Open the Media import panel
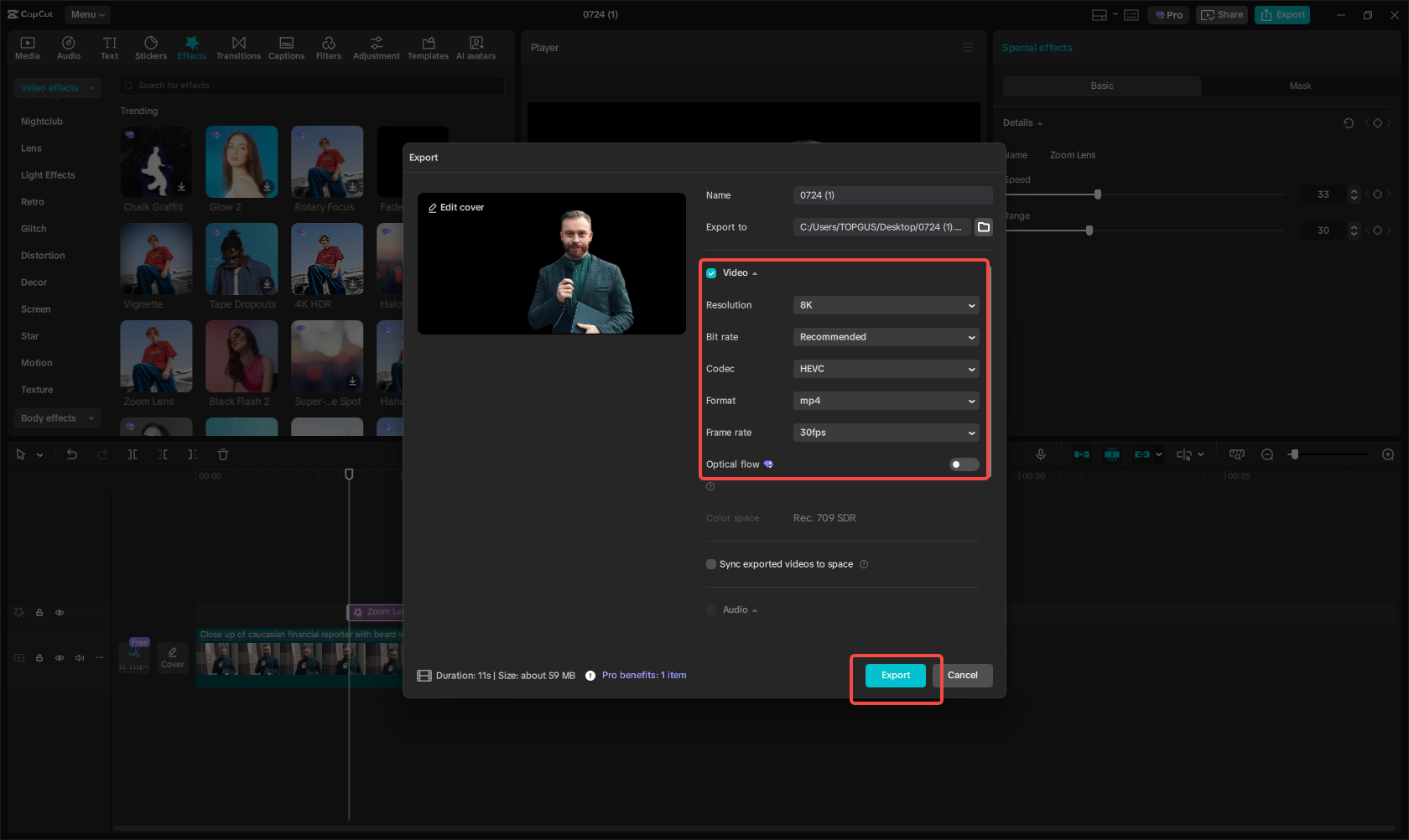Viewport: 1409px width, 840px height. click(27, 46)
